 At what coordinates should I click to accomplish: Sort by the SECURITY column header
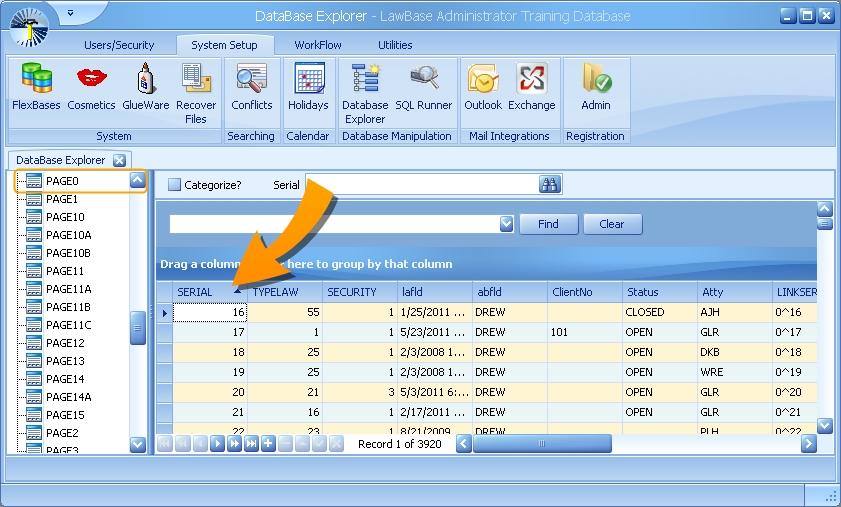coord(360,292)
